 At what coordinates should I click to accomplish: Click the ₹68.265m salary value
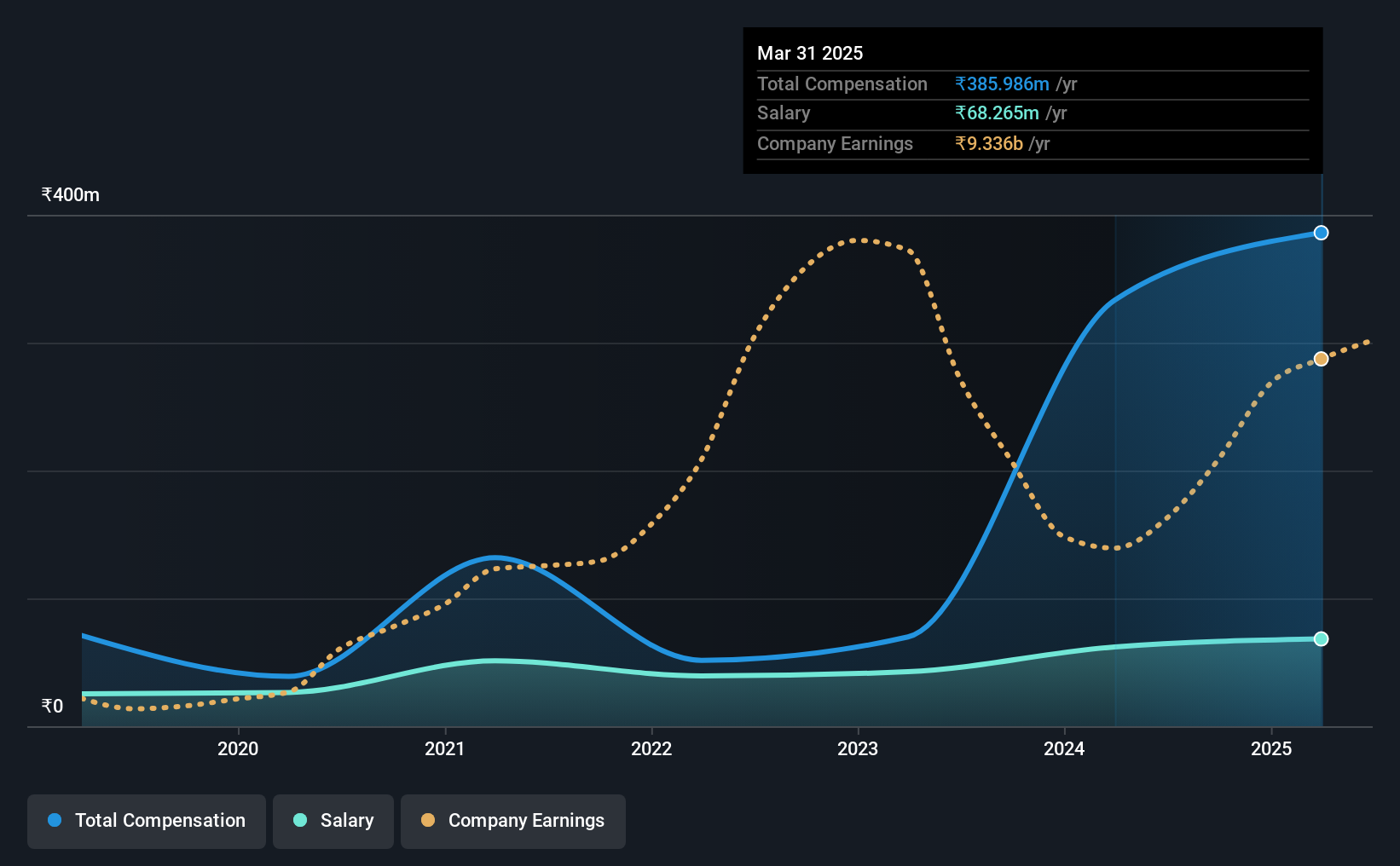coord(997,113)
